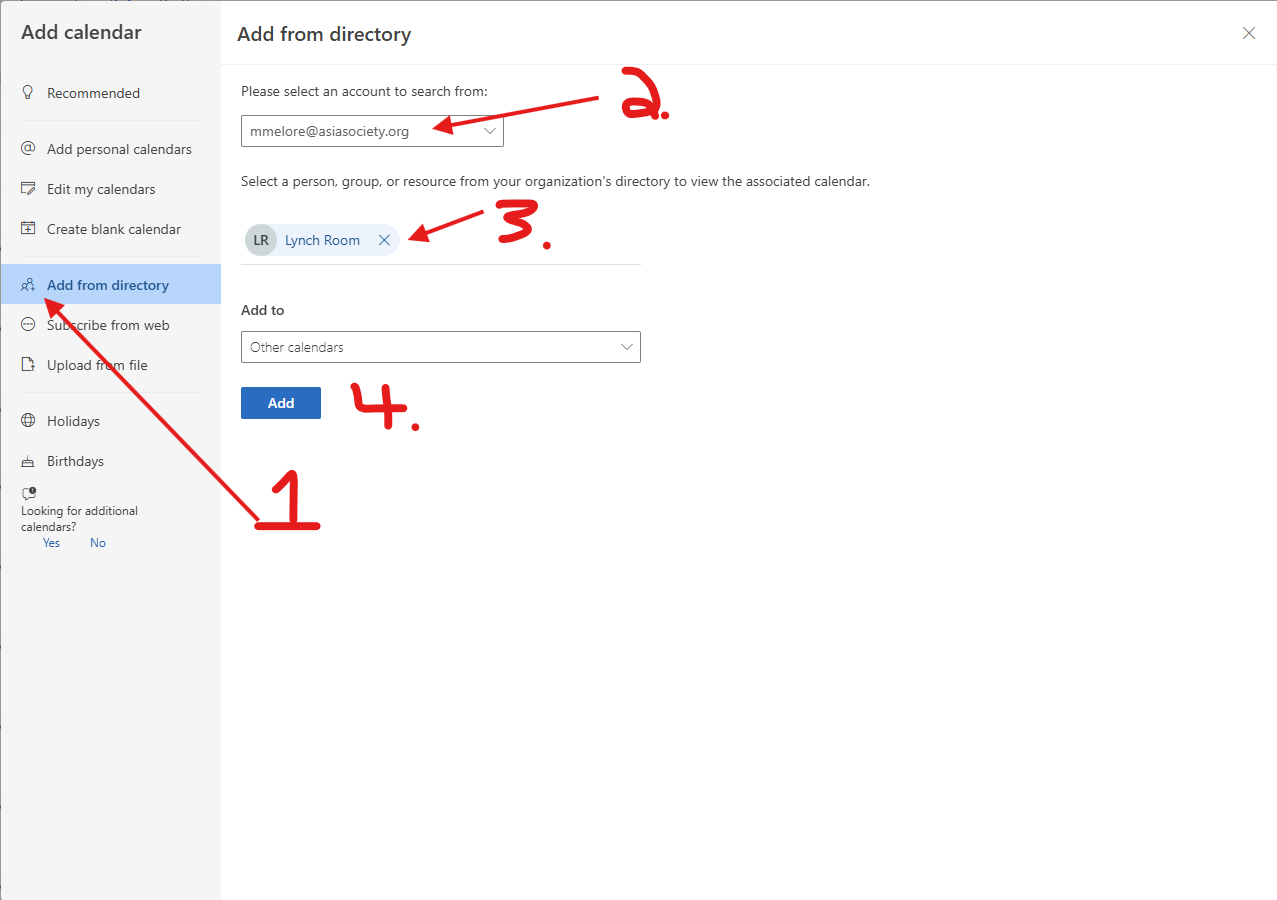The width and height of the screenshot is (1277, 900).
Task: Remove Lynch Room using its X icon
Action: click(x=384, y=240)
